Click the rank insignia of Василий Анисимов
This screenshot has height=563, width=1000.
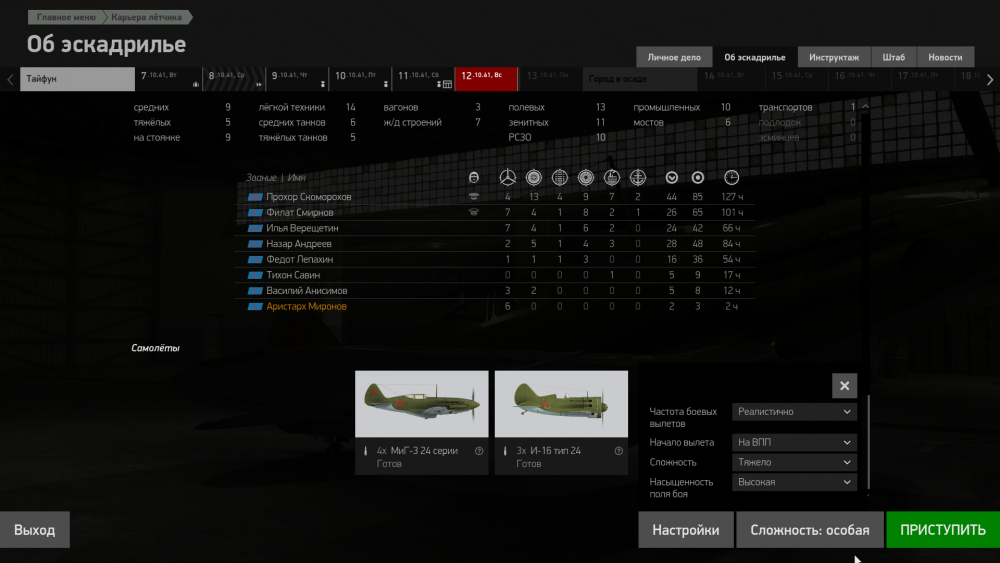(x=255, y=291)
